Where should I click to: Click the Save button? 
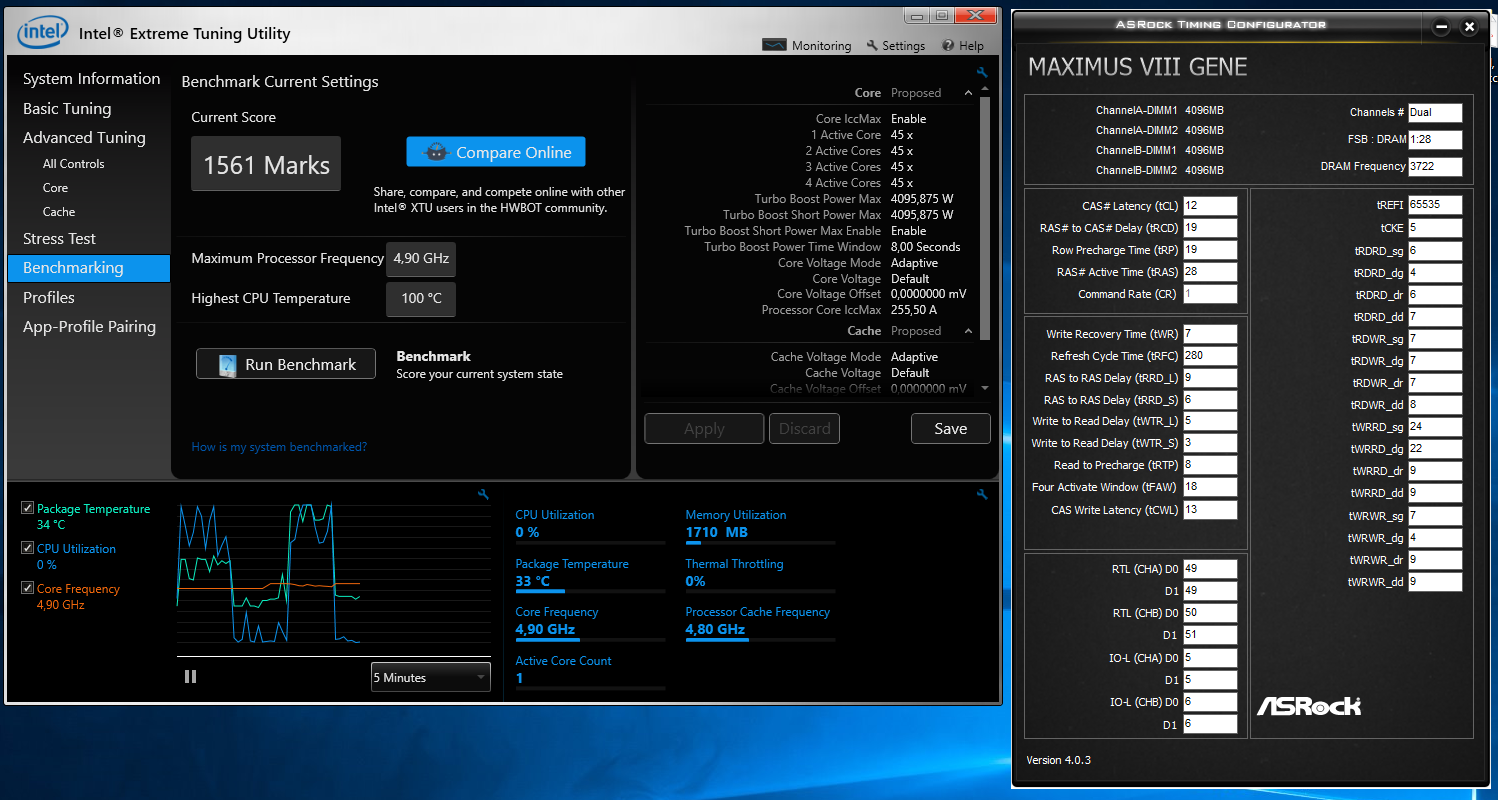951,428
